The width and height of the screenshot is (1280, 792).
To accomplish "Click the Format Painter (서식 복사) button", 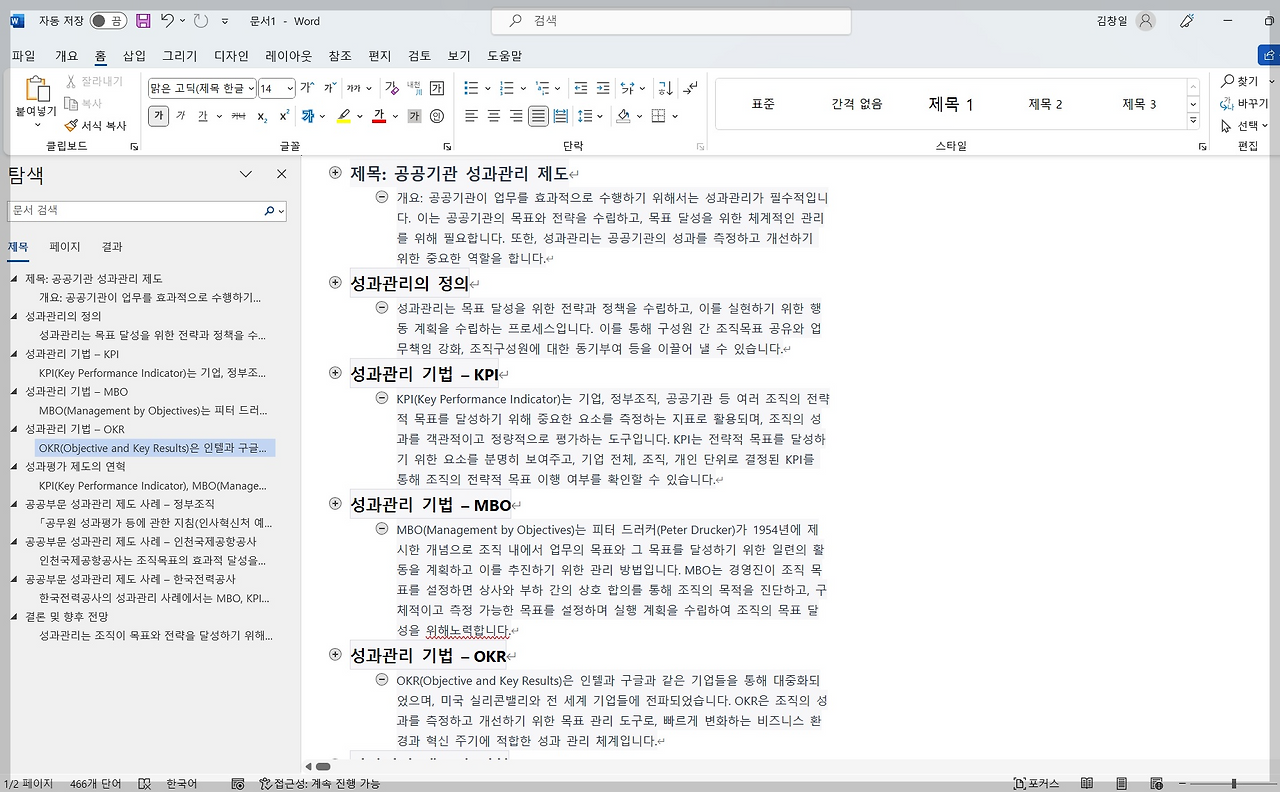I will click(x=95, y=126).
